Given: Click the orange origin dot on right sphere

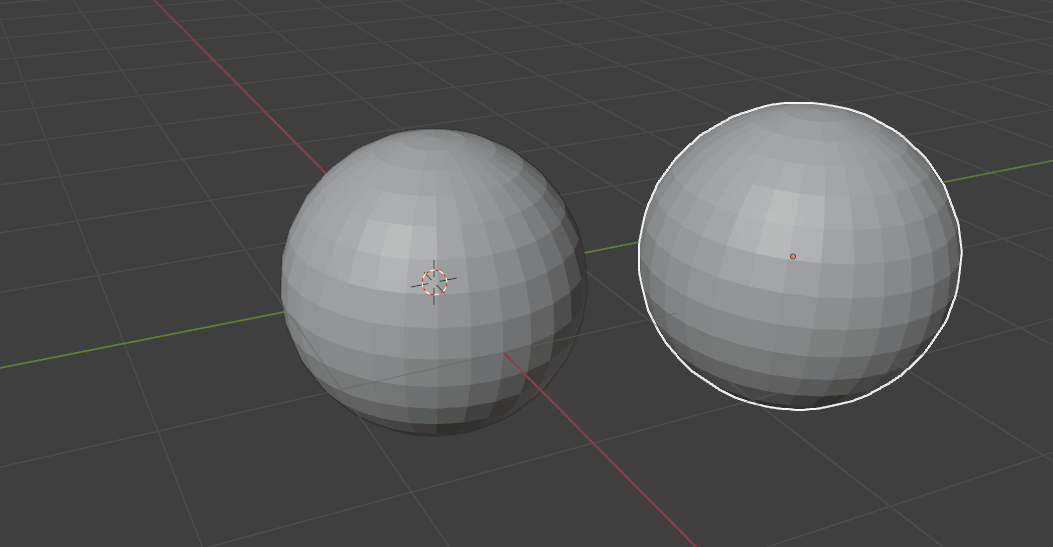Looking at the screenshot, I should [793, 257].
